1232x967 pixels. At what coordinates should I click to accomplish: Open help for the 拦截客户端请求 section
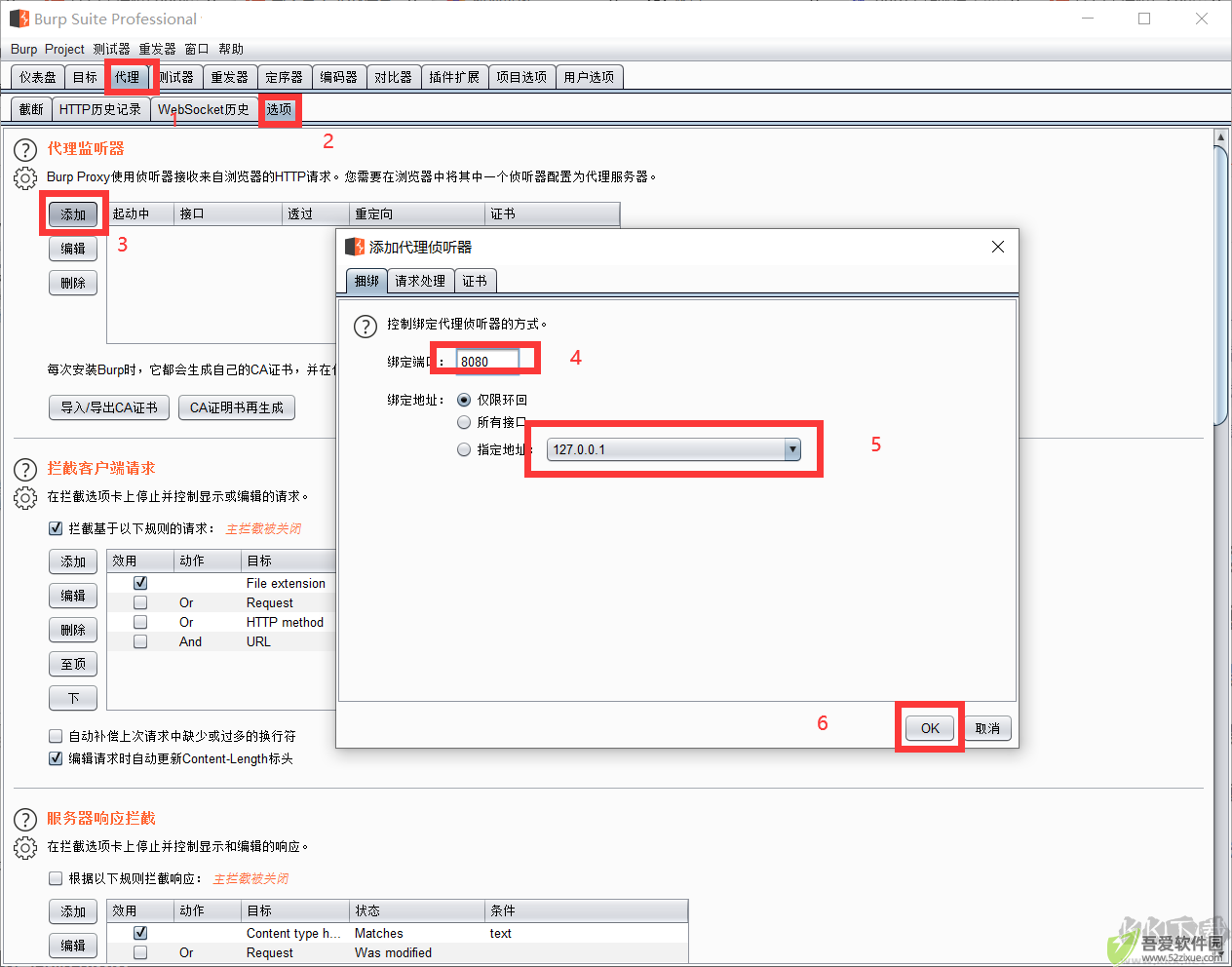click(25, 470)
